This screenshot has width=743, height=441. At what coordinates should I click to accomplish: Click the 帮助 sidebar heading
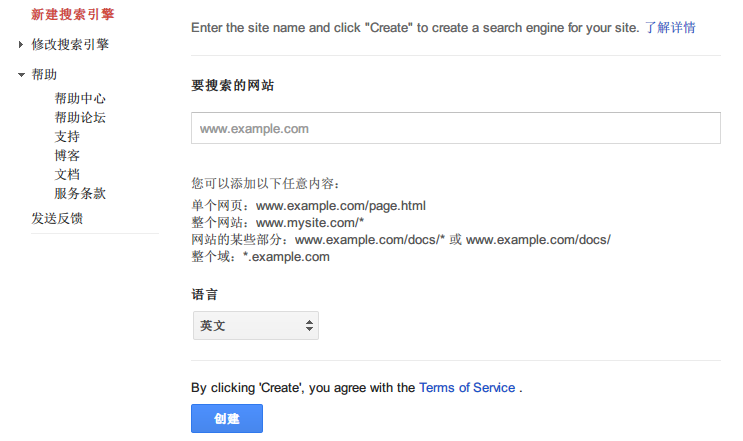(x=44, y=75)
